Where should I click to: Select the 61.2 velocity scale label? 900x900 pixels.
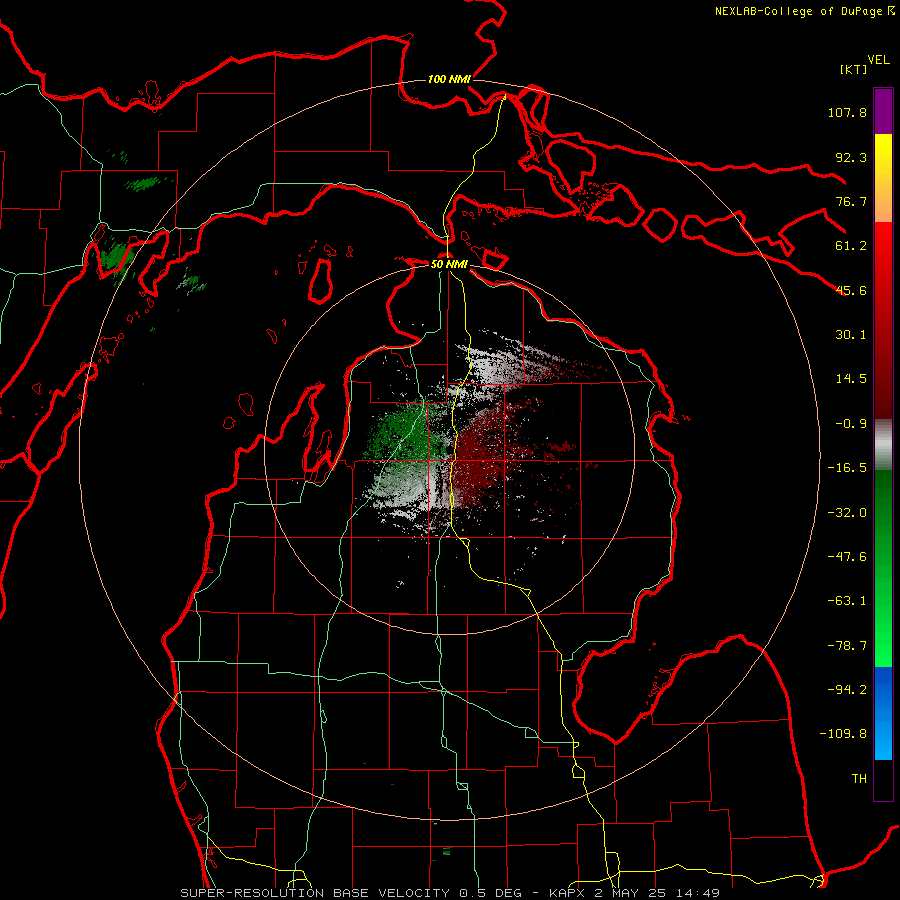point(851,246)
